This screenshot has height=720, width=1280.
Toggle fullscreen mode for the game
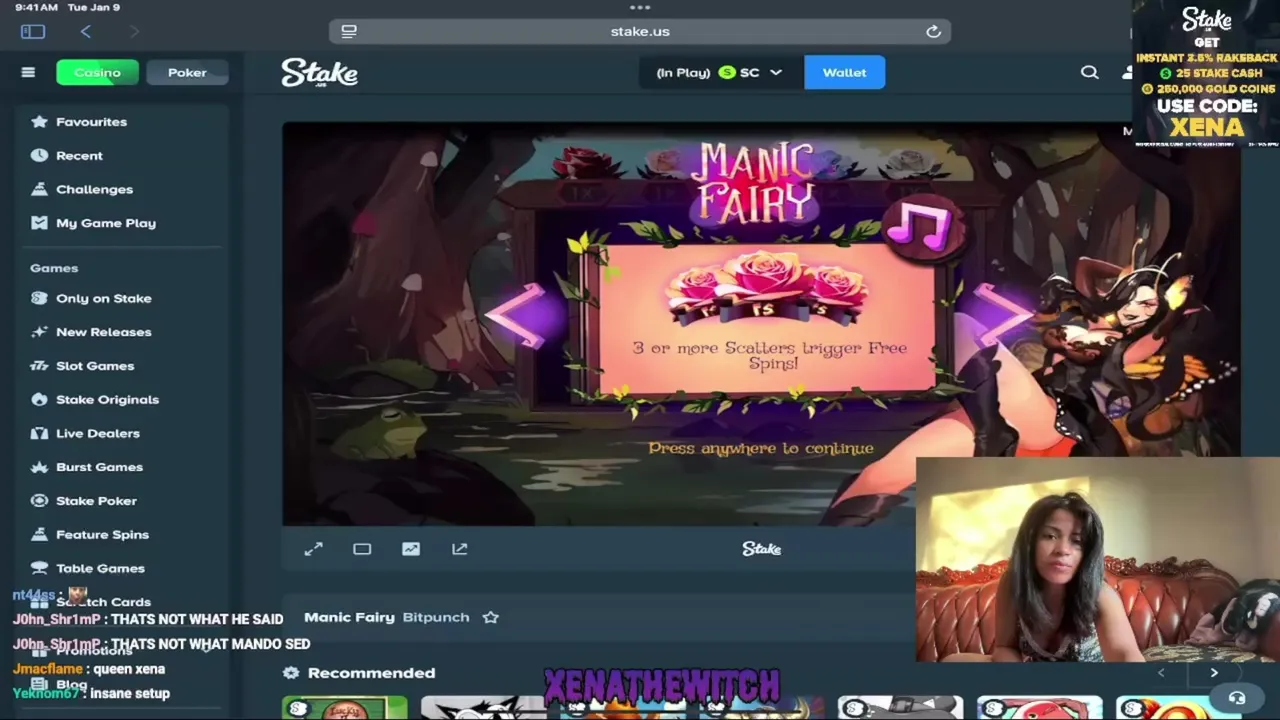(314, 549)
